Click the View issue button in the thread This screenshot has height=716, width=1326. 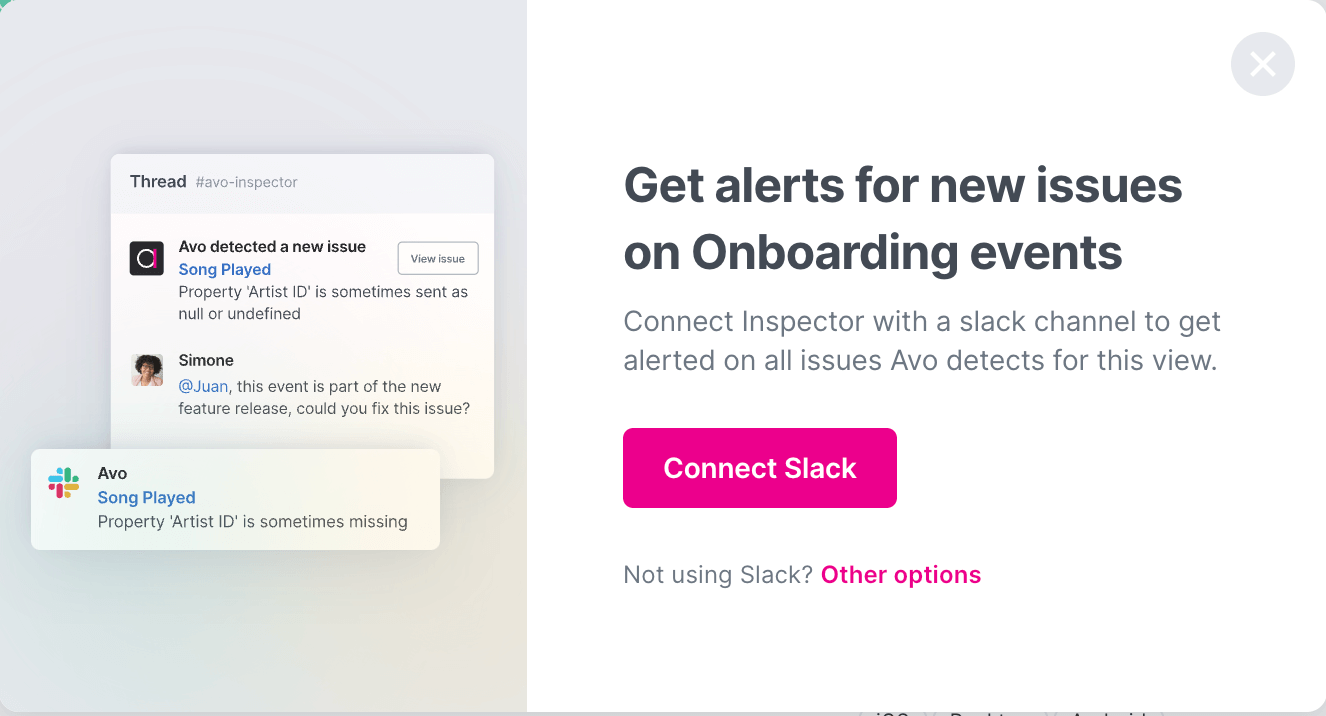(x=437, y=258)
